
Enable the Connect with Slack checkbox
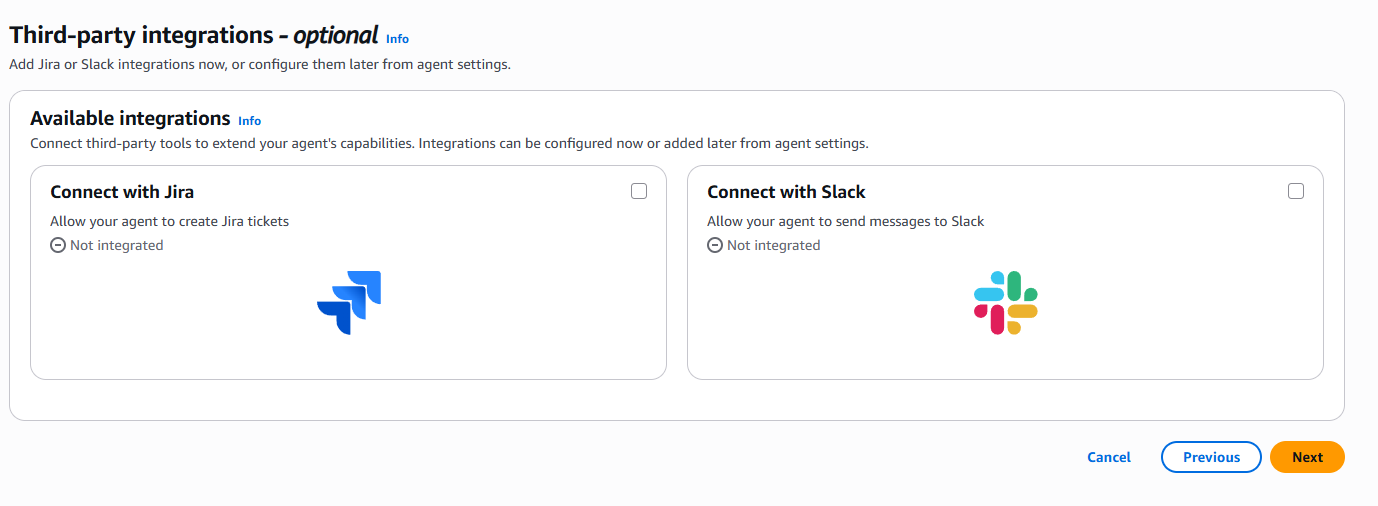tap(1296, 191)
